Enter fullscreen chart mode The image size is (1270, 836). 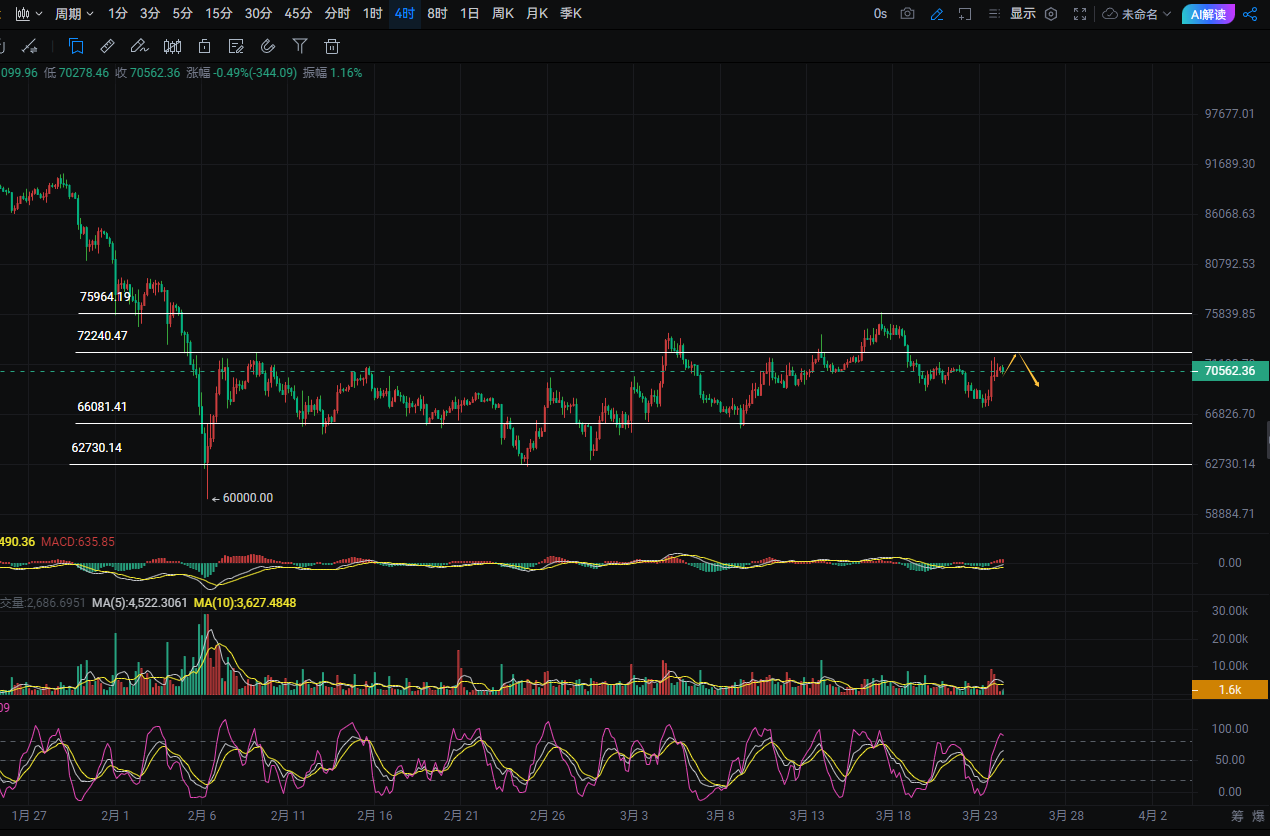[x=1080, y=14]
